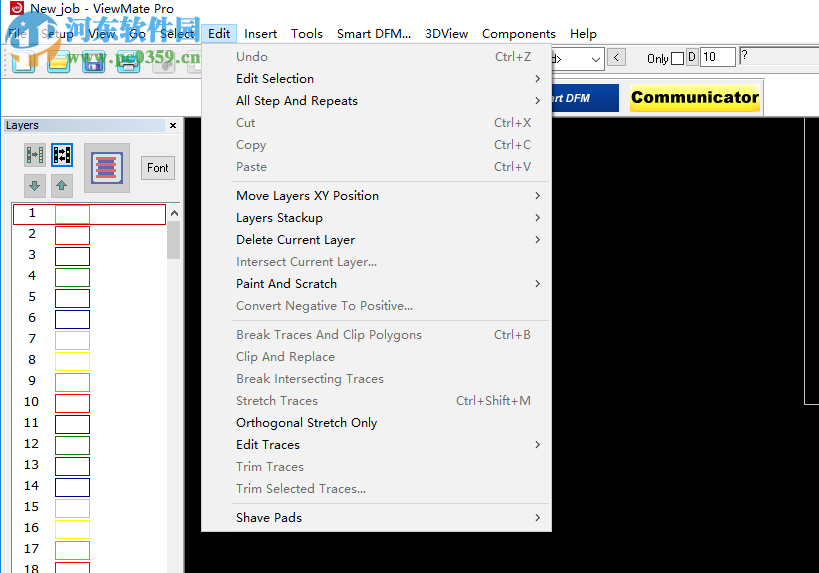Image resolution: width=819 pixels, height=573 pixels.
Task: Select layer number 5 in list
Action: (32, 297)
